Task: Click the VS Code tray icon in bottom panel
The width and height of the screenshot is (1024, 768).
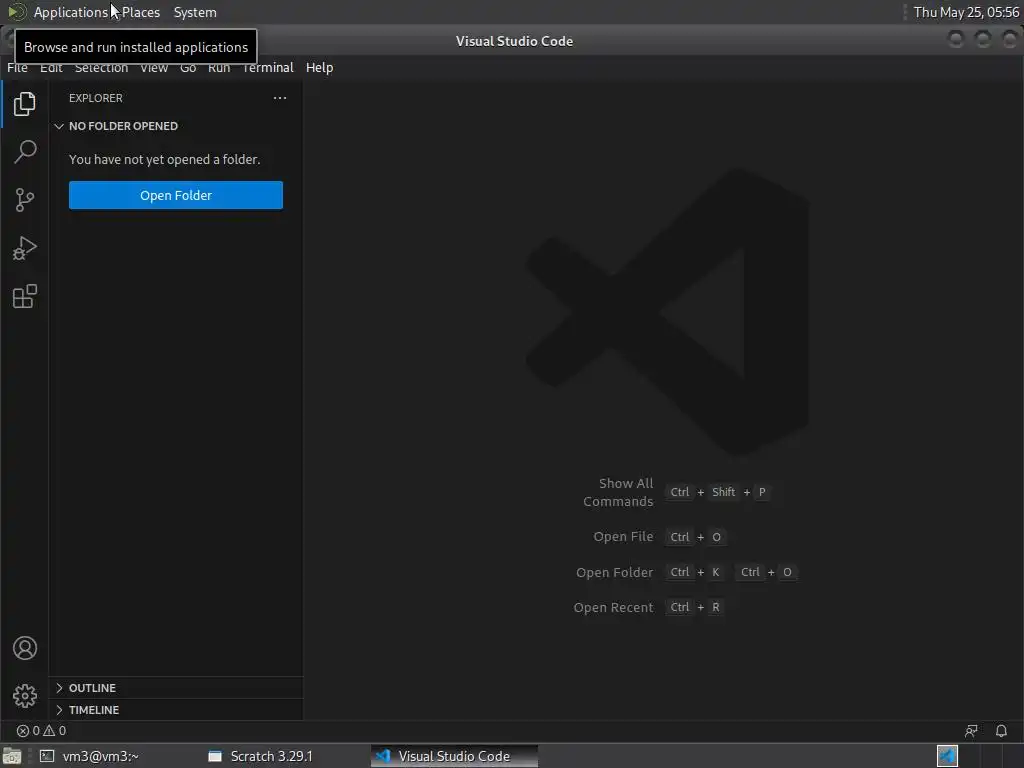Action: tap(947, 756)
